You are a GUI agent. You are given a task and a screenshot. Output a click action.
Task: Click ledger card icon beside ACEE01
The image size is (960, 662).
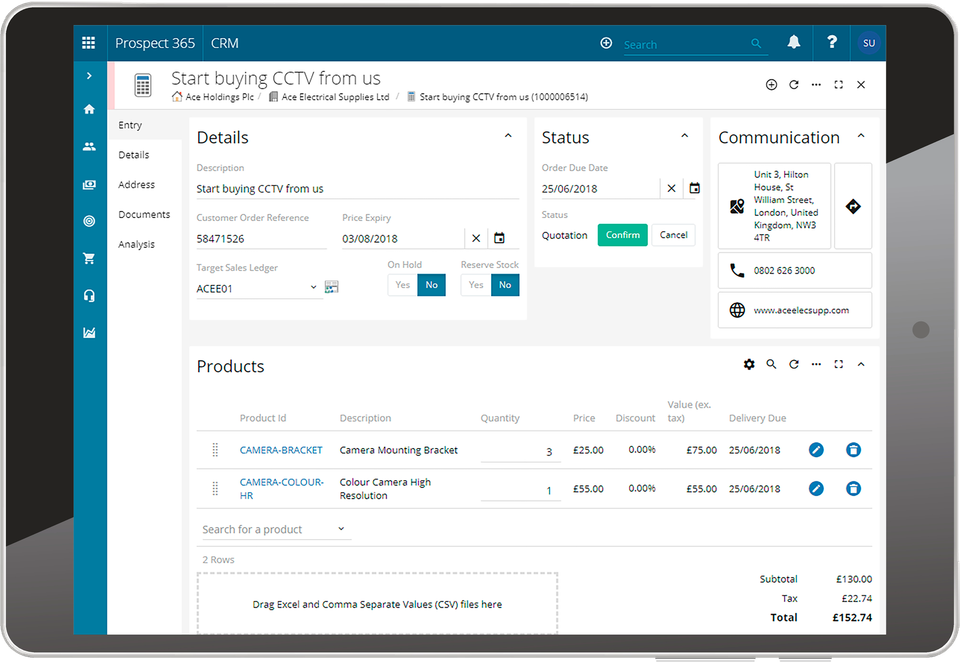pyautogui.click(x=332, y=287)
